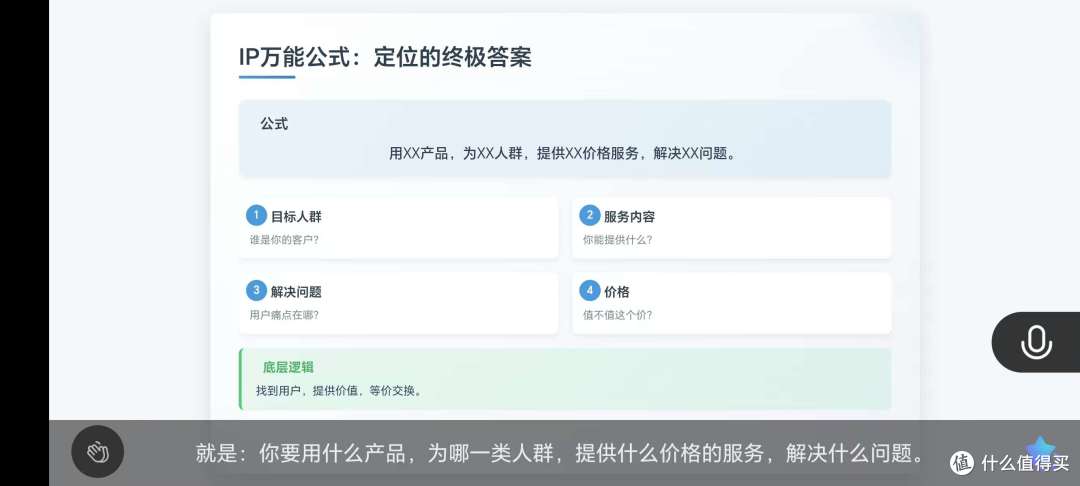
Task: Click the text 谁是你的客户?
Action: point(284,240)
